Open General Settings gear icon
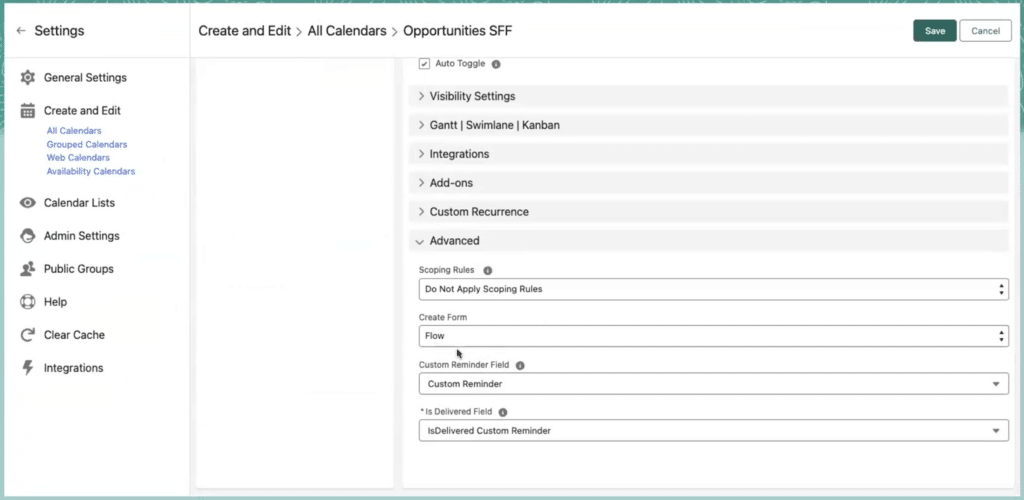Screen dimensions: 1024x500 coord(27,78)
